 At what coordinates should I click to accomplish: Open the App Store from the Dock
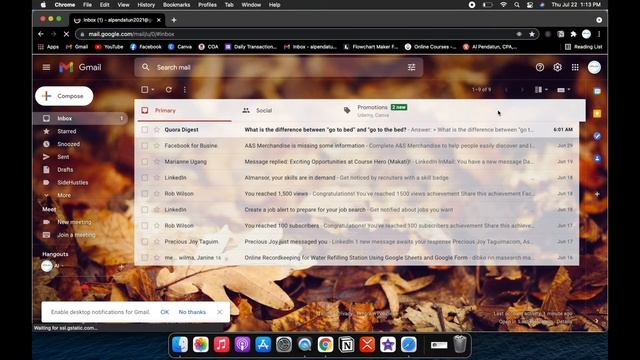pyautogui.click(x=263, y=345)
